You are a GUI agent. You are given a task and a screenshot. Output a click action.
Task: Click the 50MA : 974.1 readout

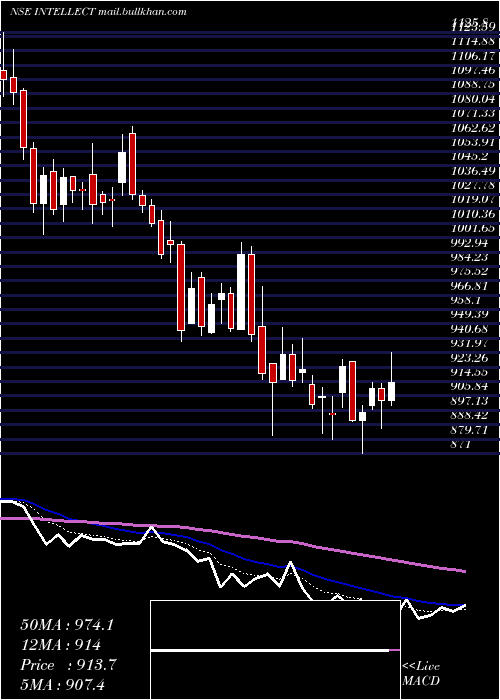pyautogui.click(x=67, y=625)
